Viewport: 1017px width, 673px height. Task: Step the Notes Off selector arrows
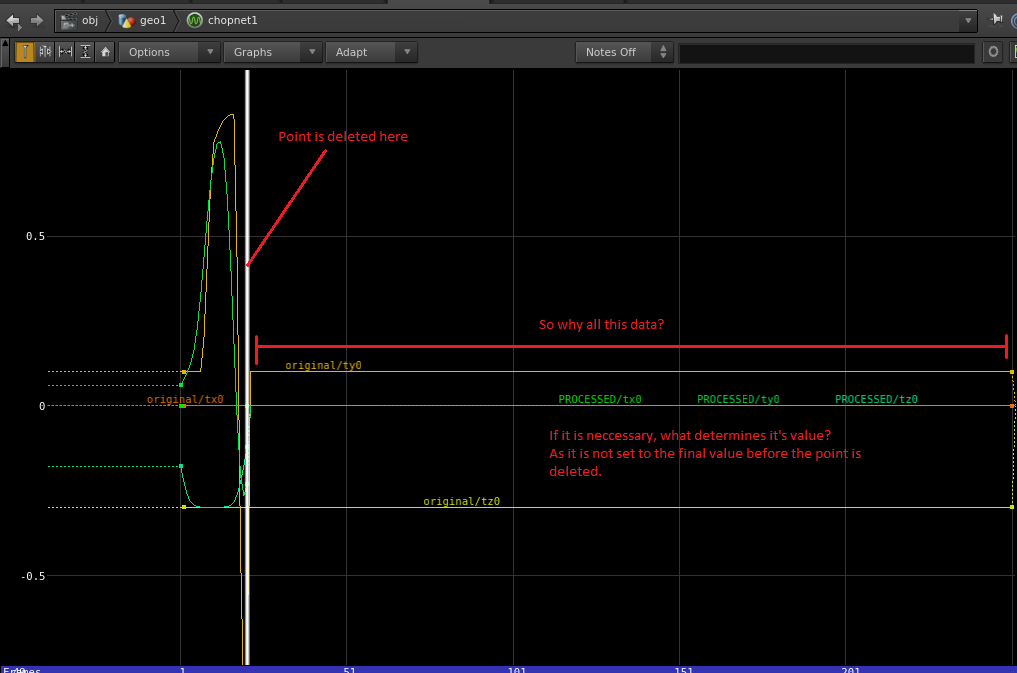663,52
